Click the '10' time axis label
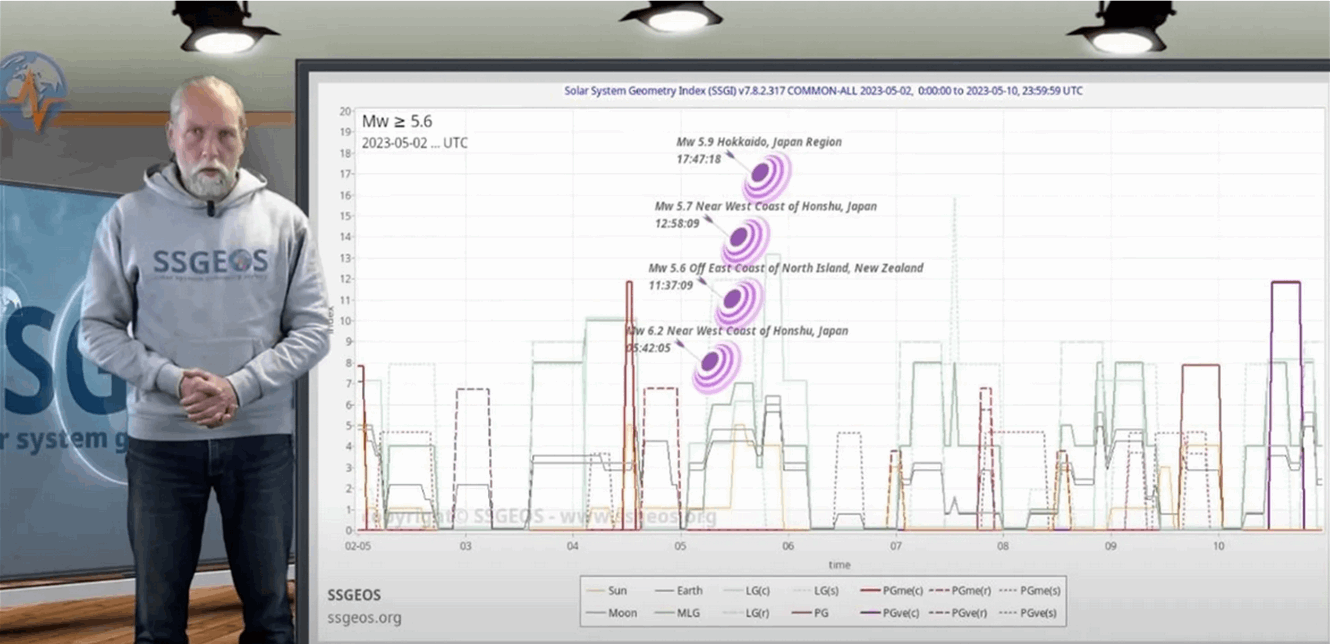 [x=1218, y=547]
